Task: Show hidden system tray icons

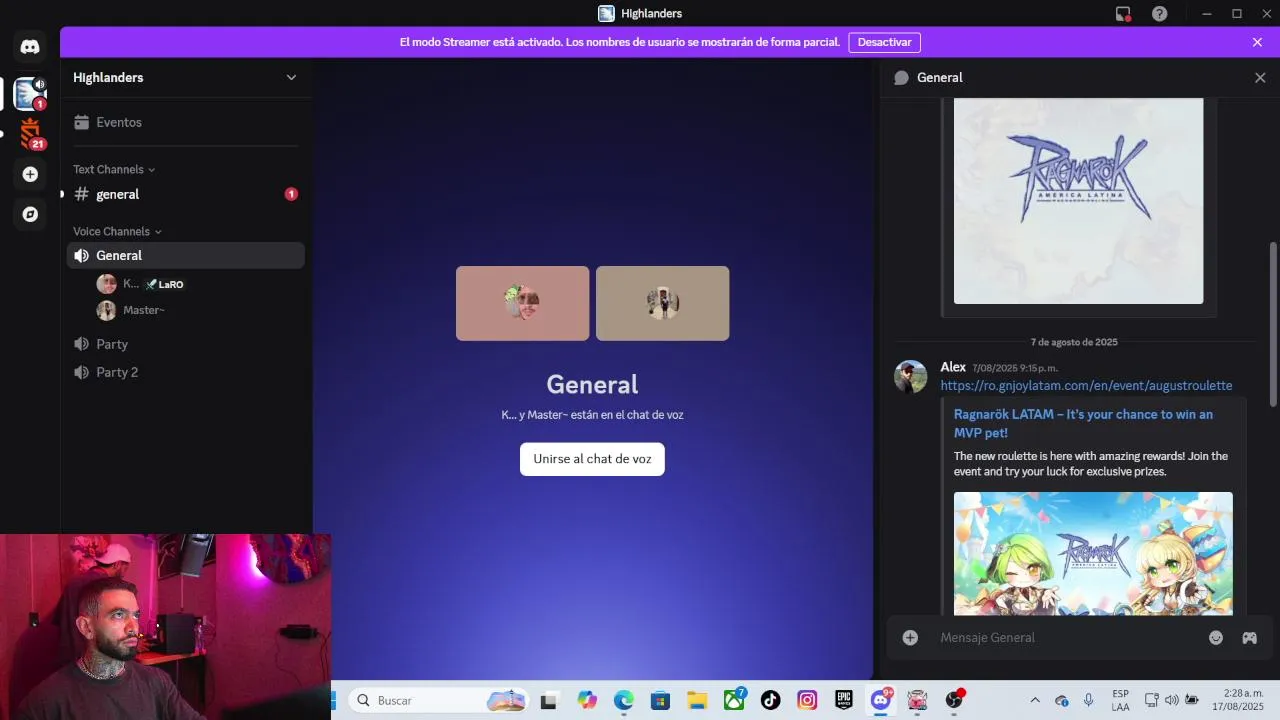Action: 1034,700
